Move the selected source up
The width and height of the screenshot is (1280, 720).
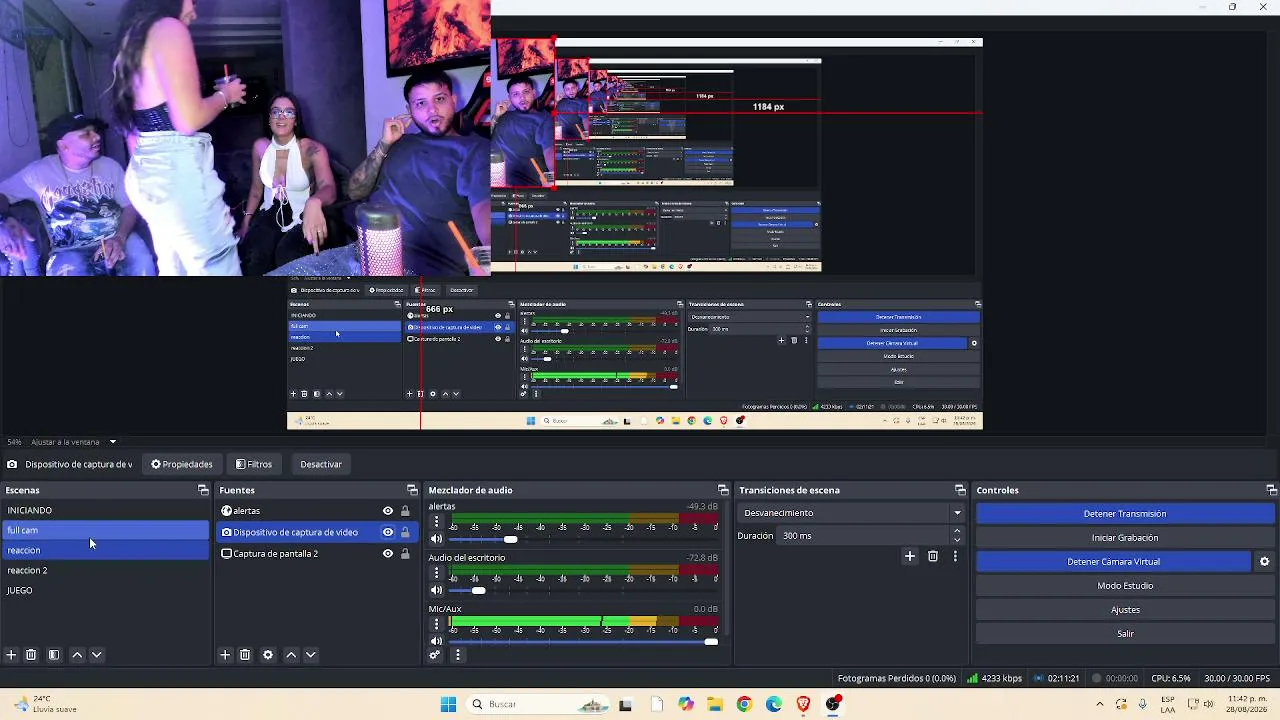(291, 655)
